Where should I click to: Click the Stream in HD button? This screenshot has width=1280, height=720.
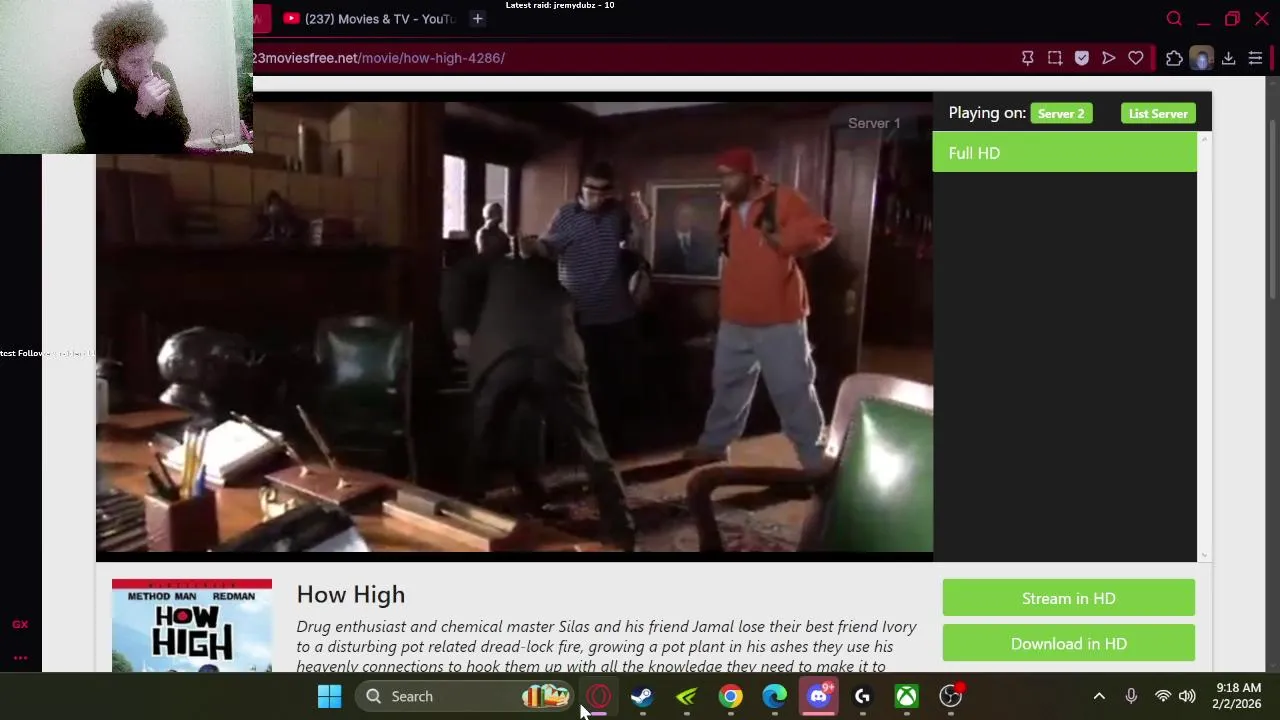point(1068,598)
